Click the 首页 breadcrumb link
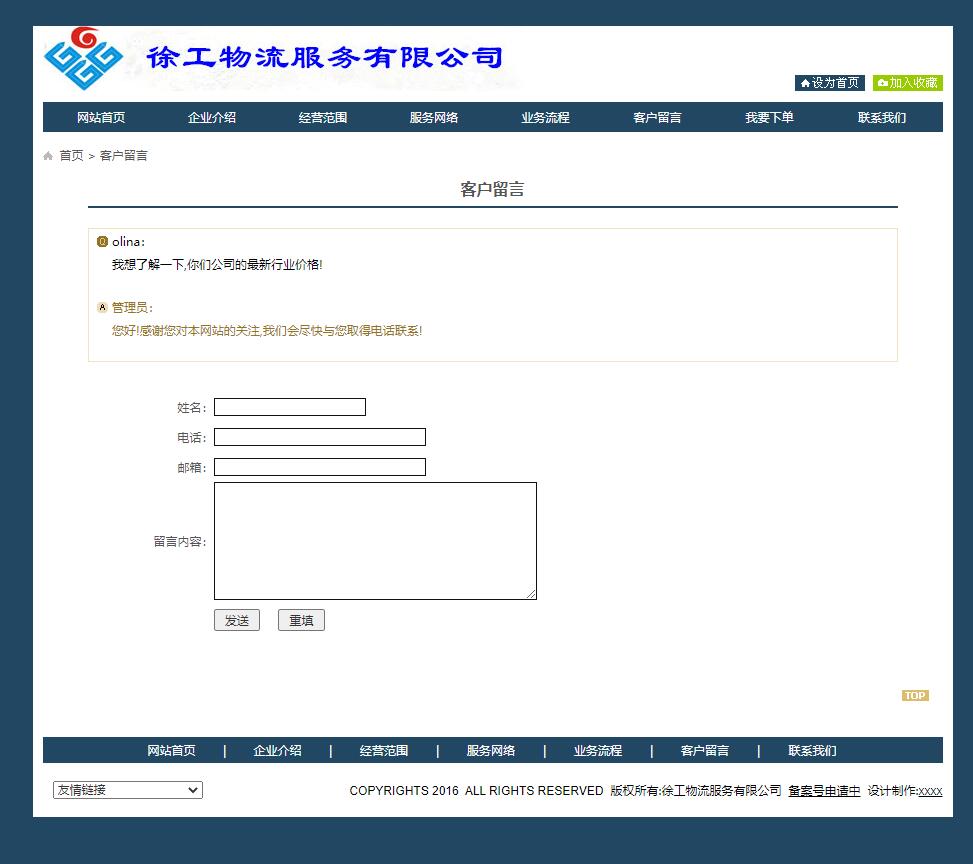 click(x=70, y=155)
